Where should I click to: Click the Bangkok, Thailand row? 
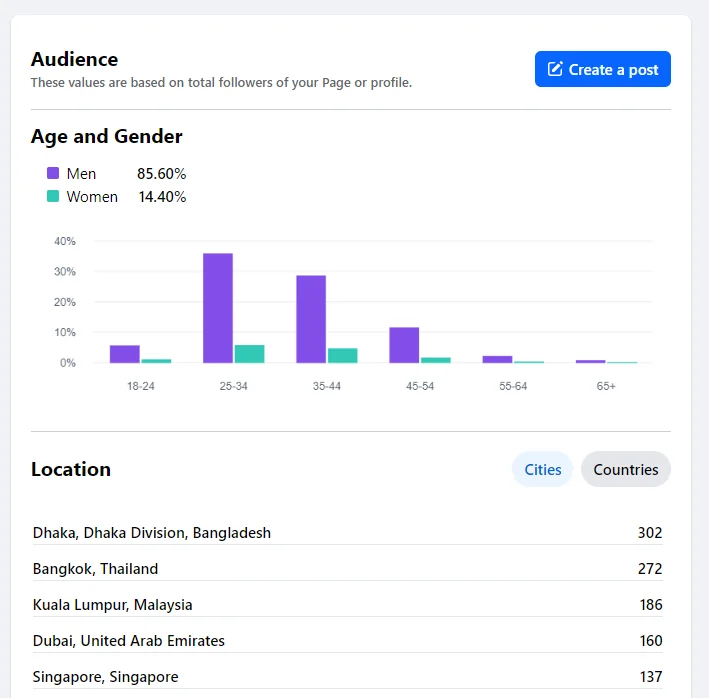click(x=347, y=569)
